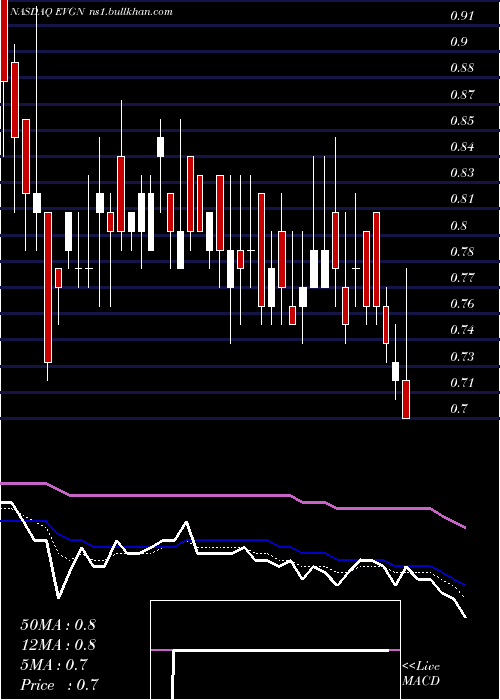Click the 0.84 price axis label
500x700 pixels.
[x=462, y=146]
